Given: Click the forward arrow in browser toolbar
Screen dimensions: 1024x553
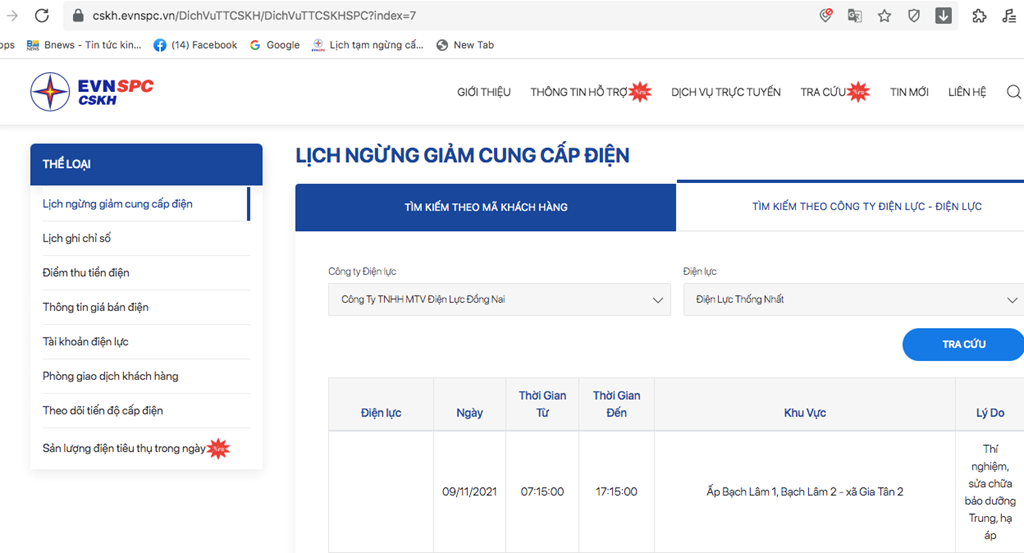Looking at the screenshot, I should pos(12,16).
